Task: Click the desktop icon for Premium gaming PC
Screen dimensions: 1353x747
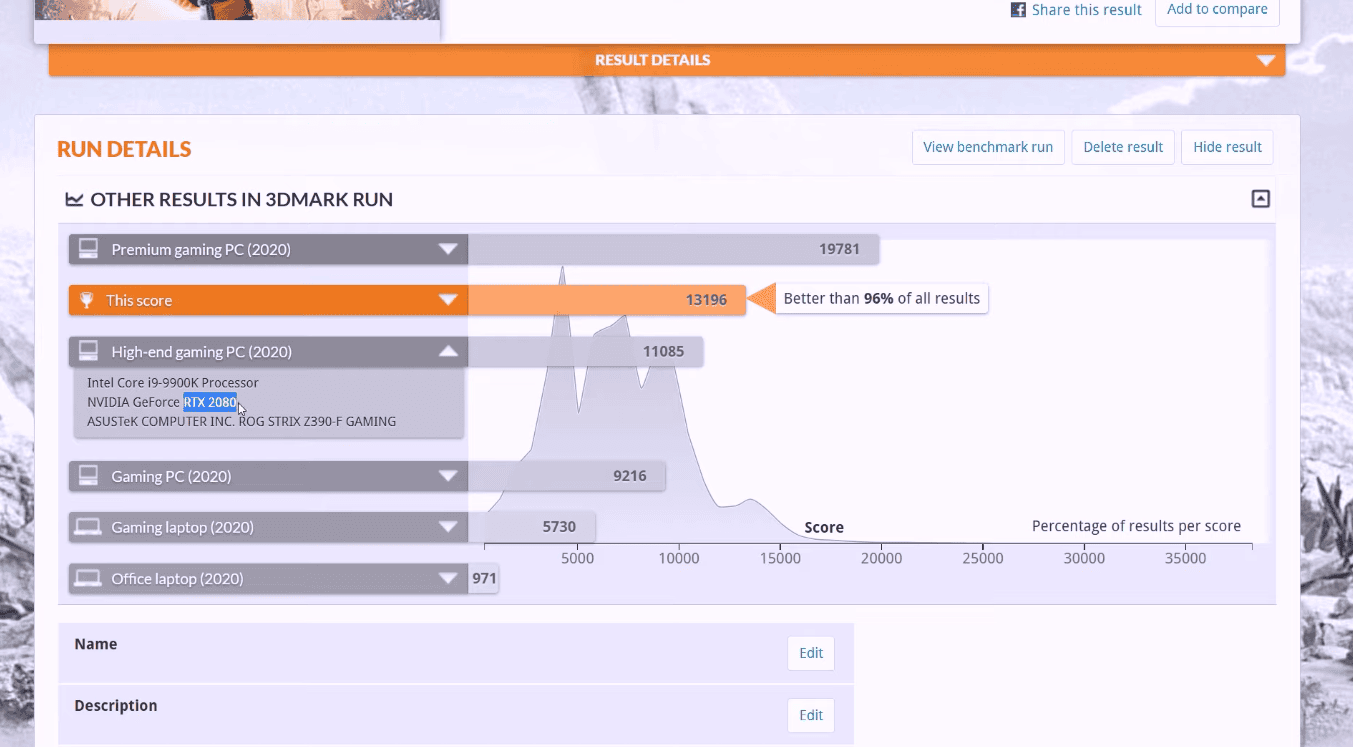Action: pos(88,249)
